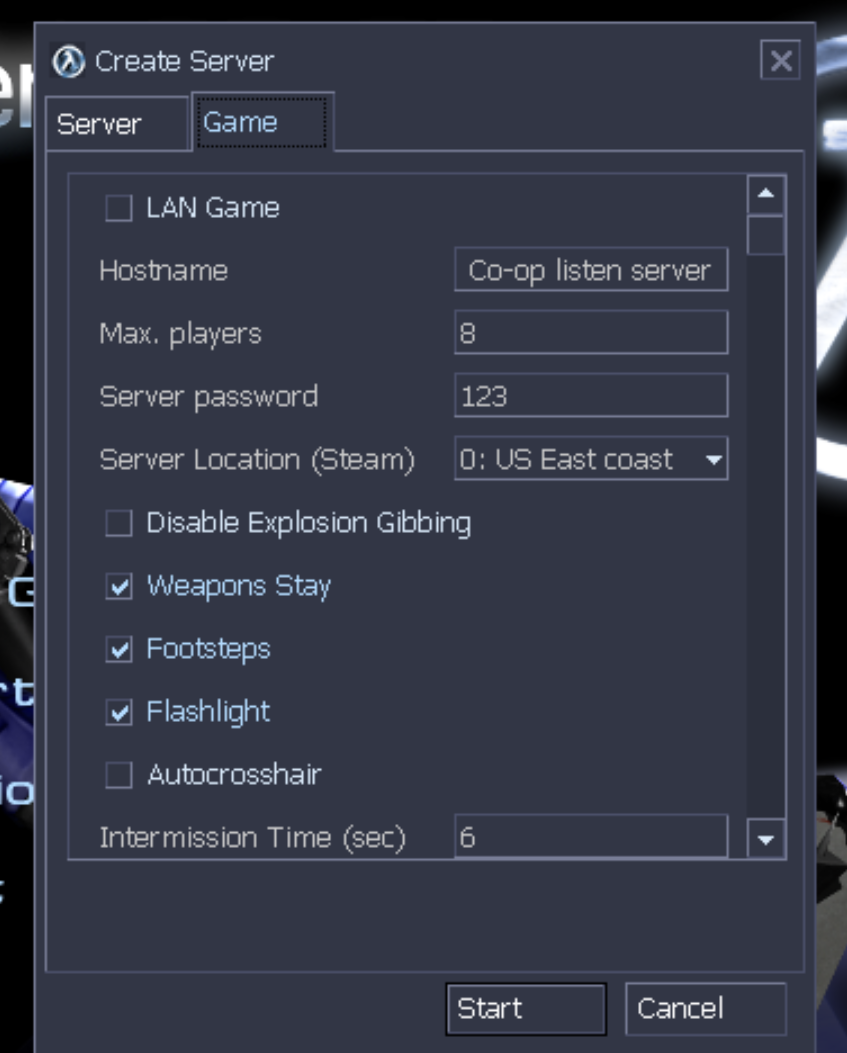Click the Cancel button

(705, 1009)
